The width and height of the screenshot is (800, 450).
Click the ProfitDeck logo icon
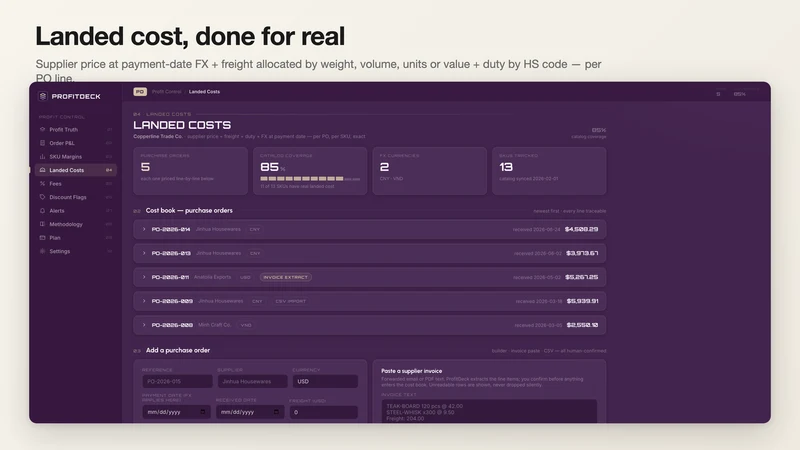[43, 96]
